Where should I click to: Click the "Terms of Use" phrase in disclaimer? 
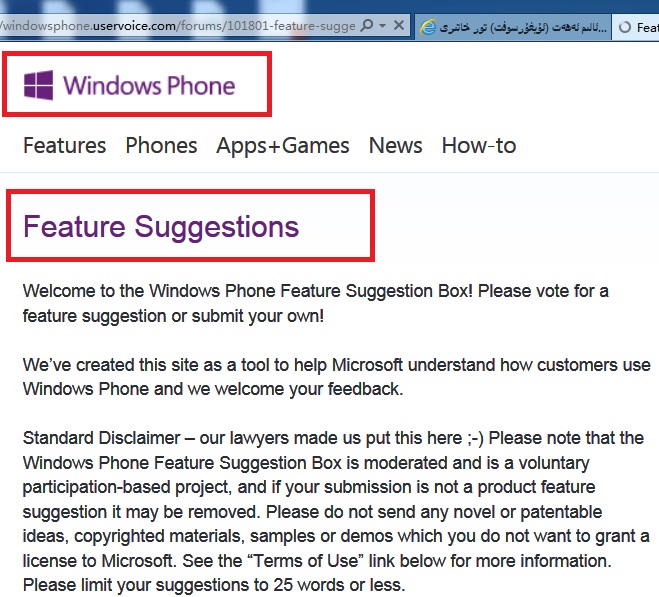(306, 561)
